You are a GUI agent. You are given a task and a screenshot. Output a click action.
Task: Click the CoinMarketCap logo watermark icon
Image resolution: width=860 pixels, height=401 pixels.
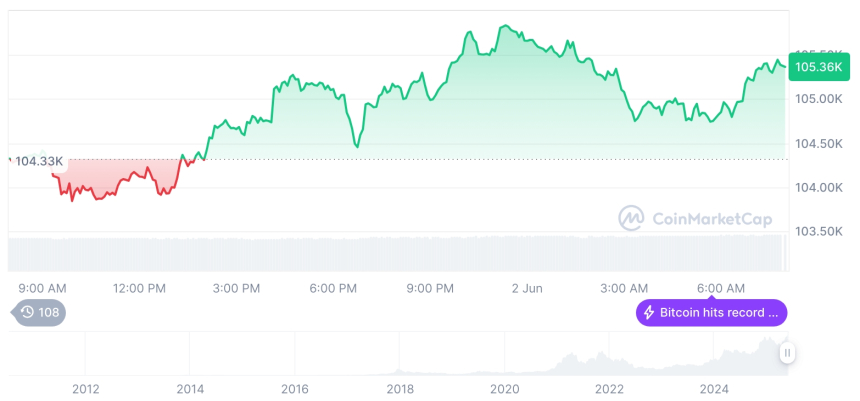click(x=631, y=218)
